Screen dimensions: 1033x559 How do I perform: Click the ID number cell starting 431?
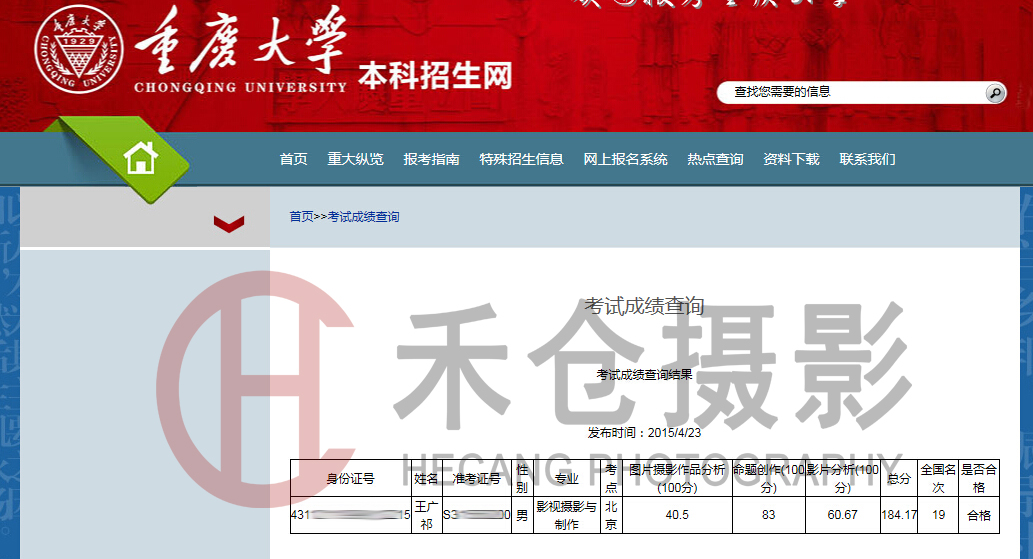[350, 515]
